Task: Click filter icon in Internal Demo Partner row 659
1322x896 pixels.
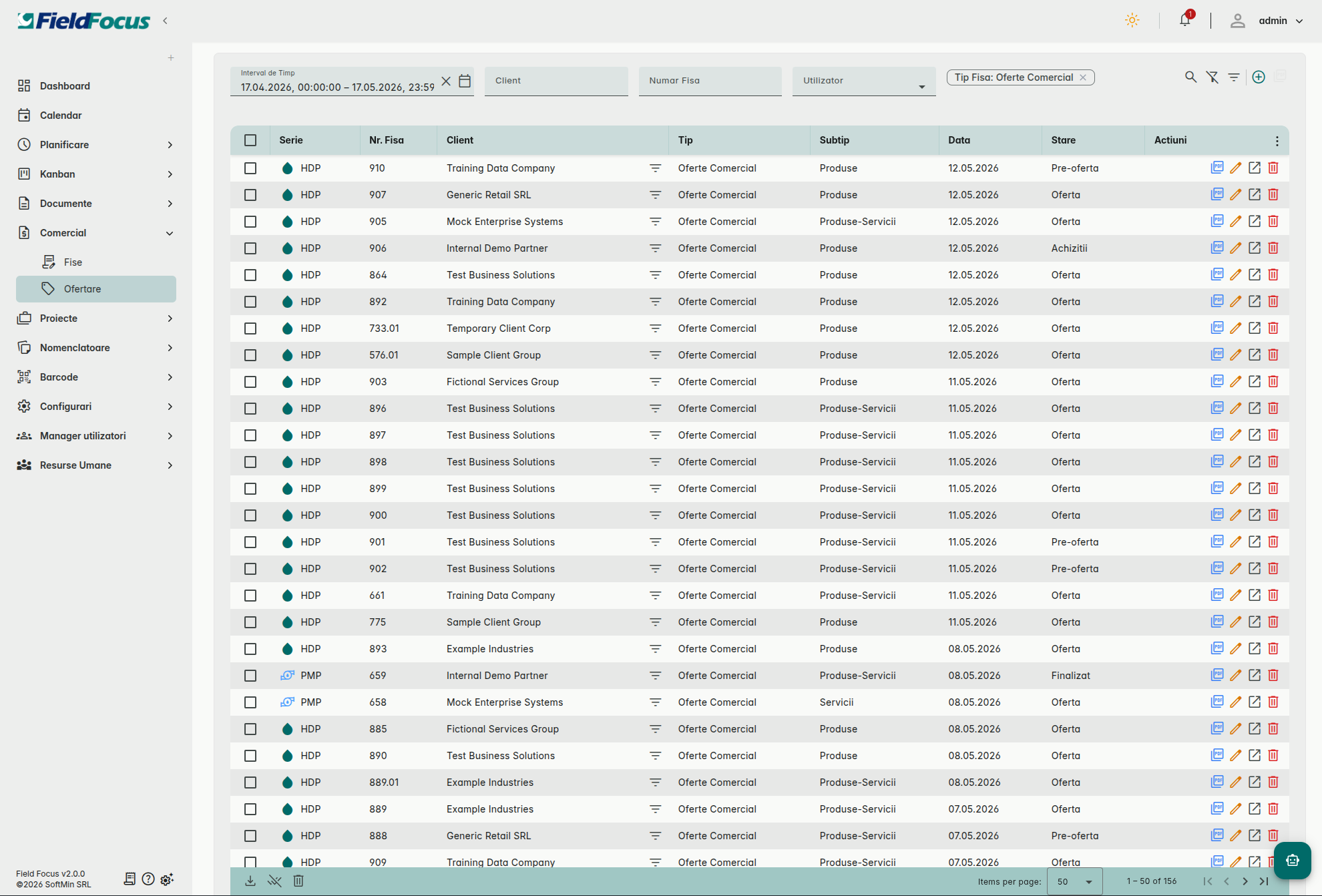Action: point(656,676)
